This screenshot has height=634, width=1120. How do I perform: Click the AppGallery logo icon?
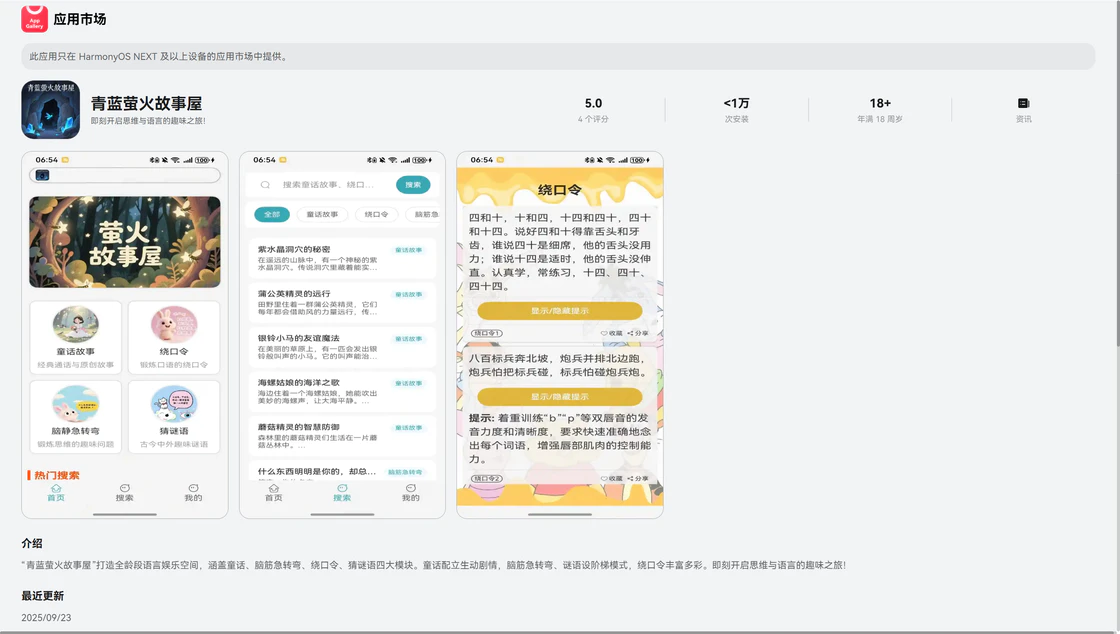34,19
